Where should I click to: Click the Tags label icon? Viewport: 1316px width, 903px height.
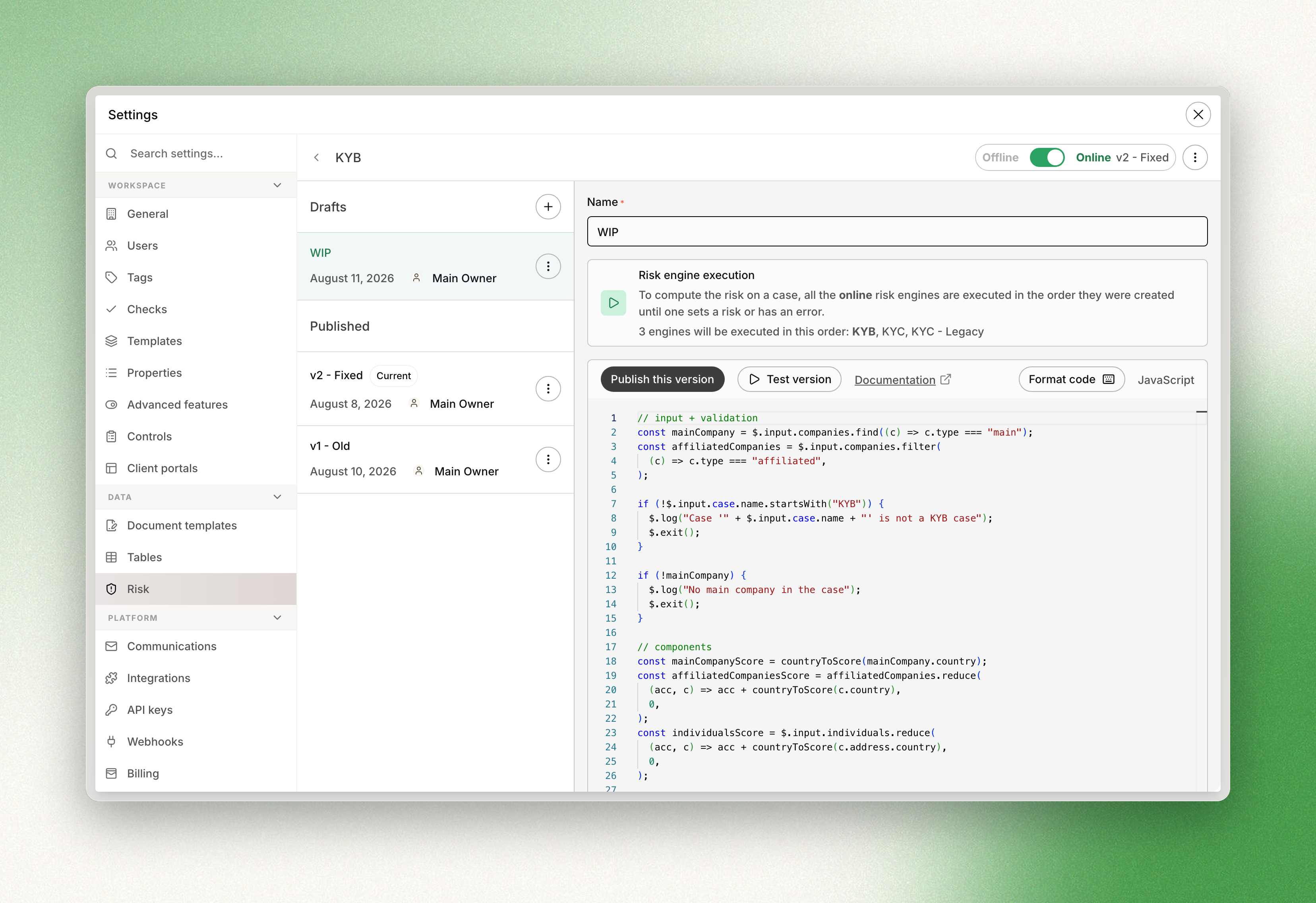pyautogui.click(x=112, y=277)
